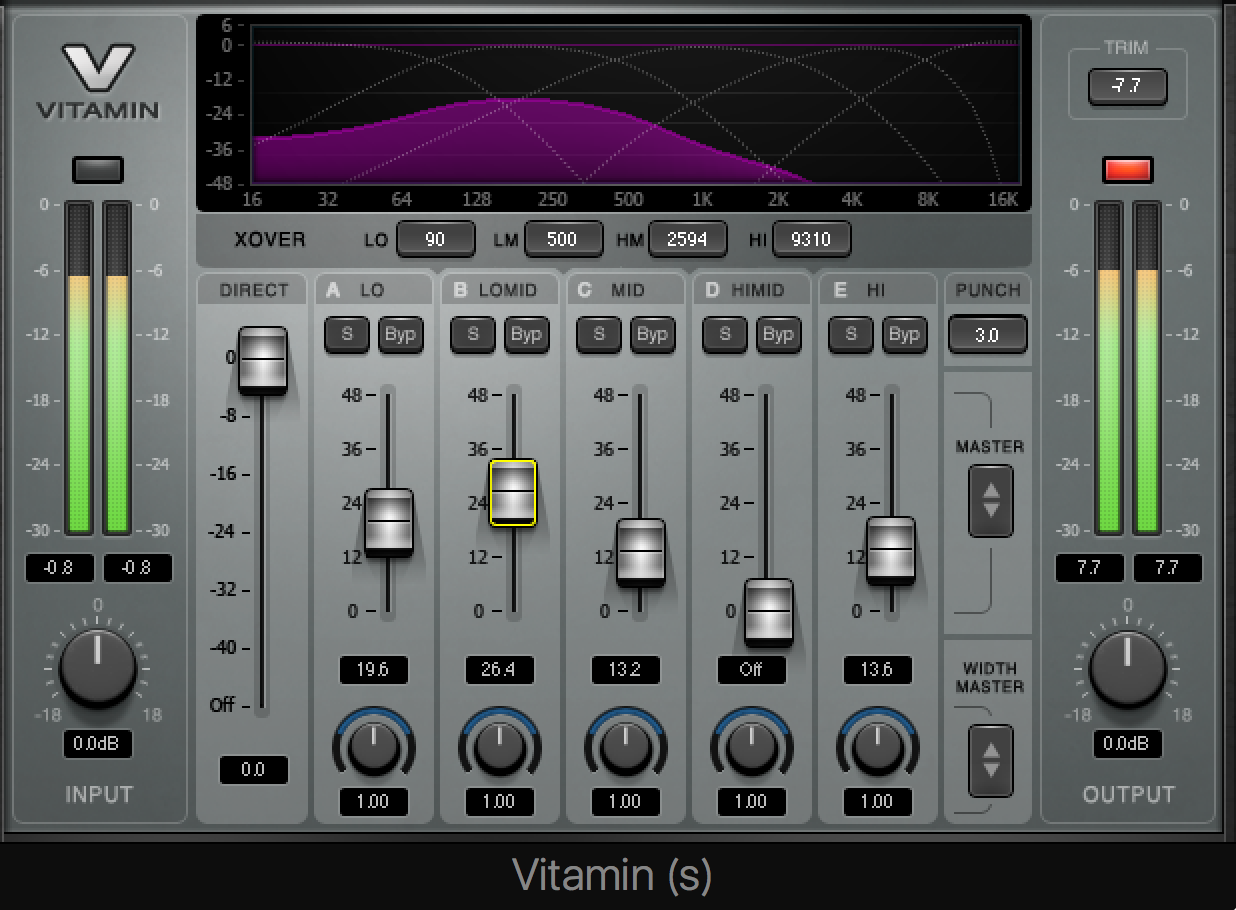Click the PUNCH amount display showing 3.0

[987, 335]
